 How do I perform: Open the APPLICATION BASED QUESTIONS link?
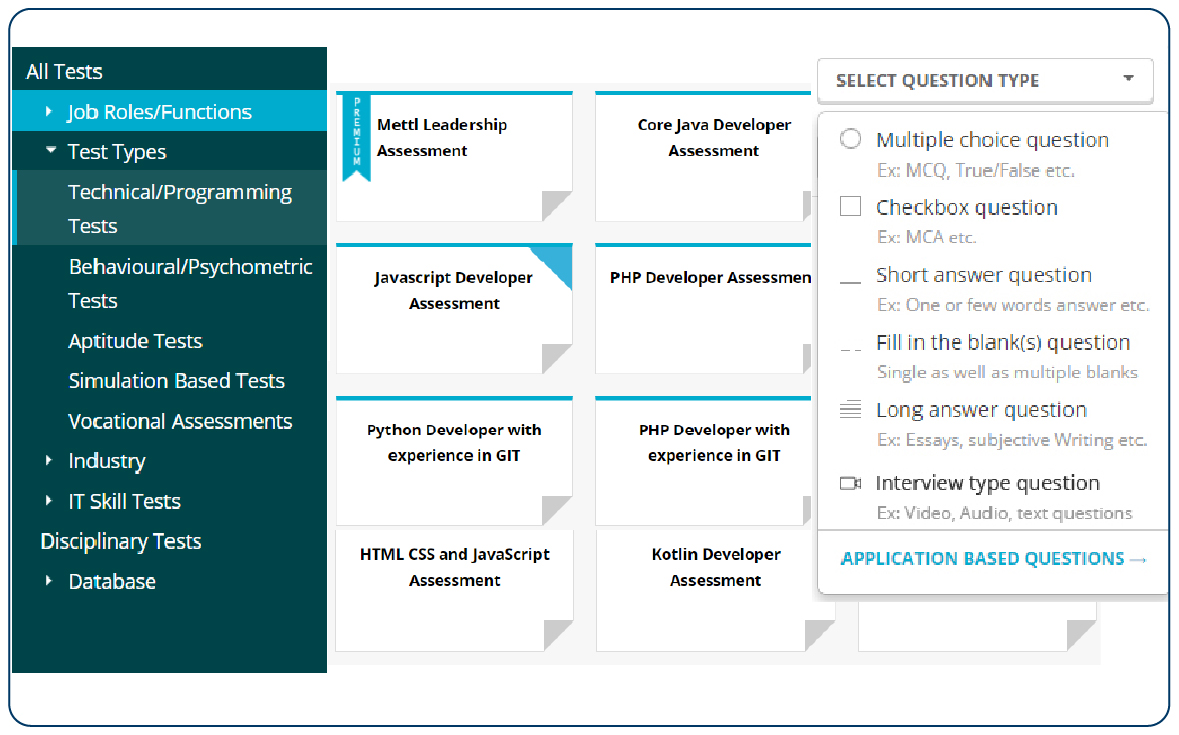[x=981, y=558]
